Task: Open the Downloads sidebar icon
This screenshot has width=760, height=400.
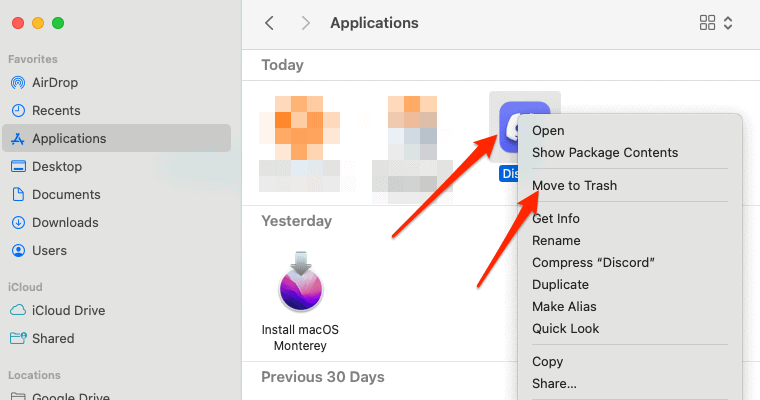Action: (x=18, y=223)
